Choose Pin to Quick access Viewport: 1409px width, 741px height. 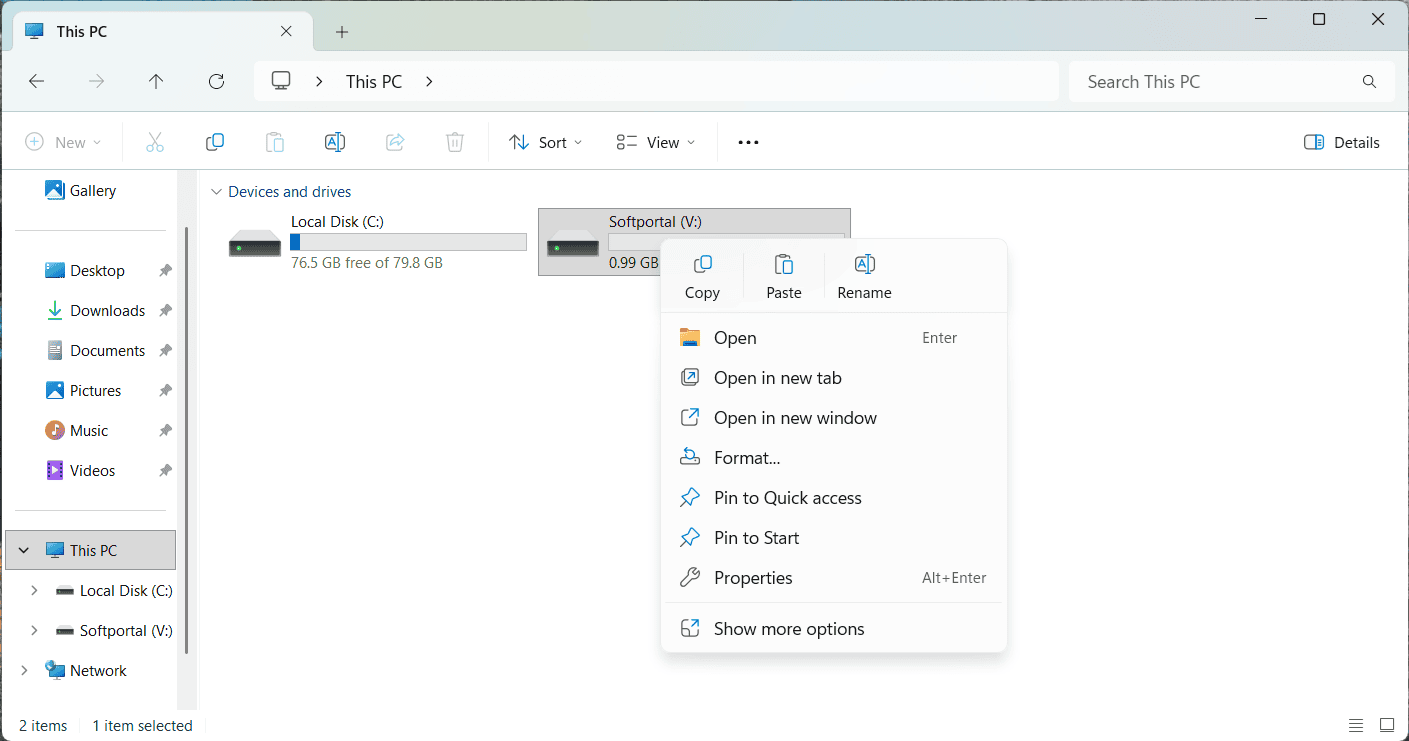pyautogui.click(x=834, y=498)
